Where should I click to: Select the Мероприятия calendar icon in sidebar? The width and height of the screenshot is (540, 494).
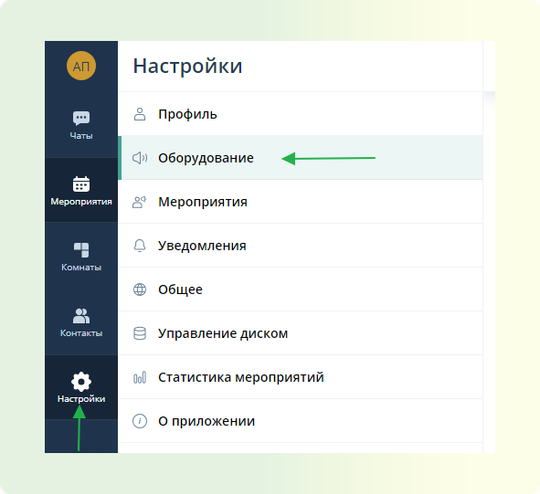(x=81, y=184)
